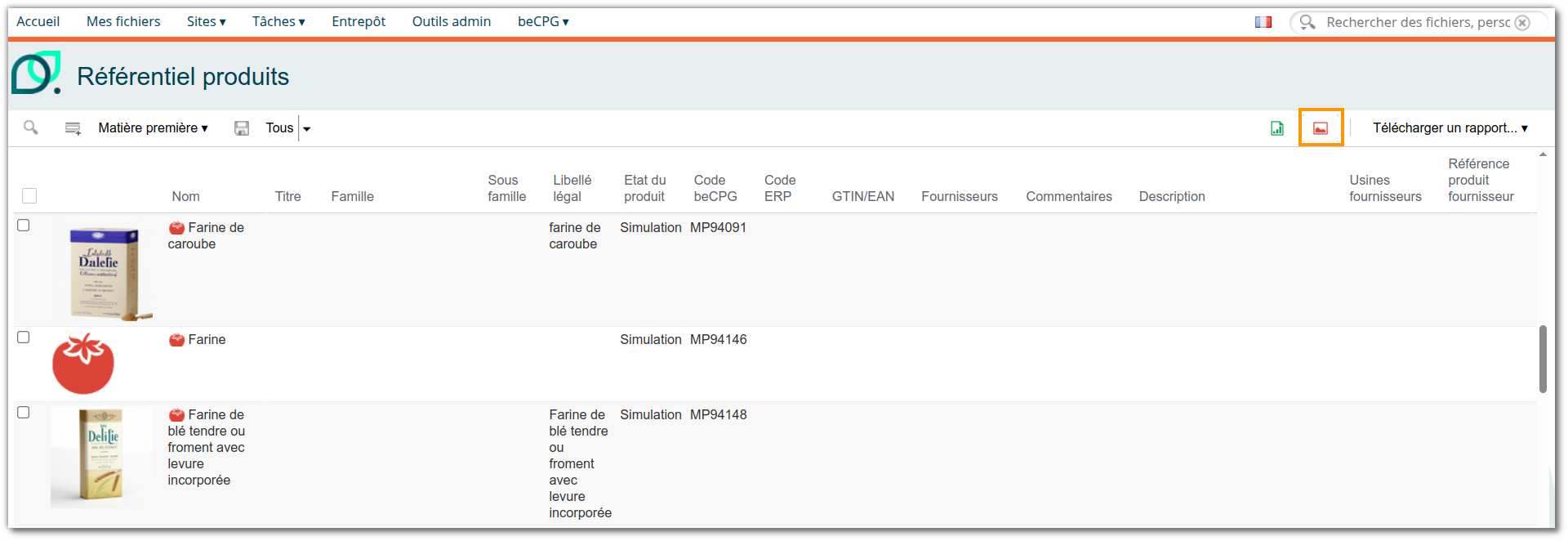
Task: Open the beCPG menu
Action: point(543,22)
